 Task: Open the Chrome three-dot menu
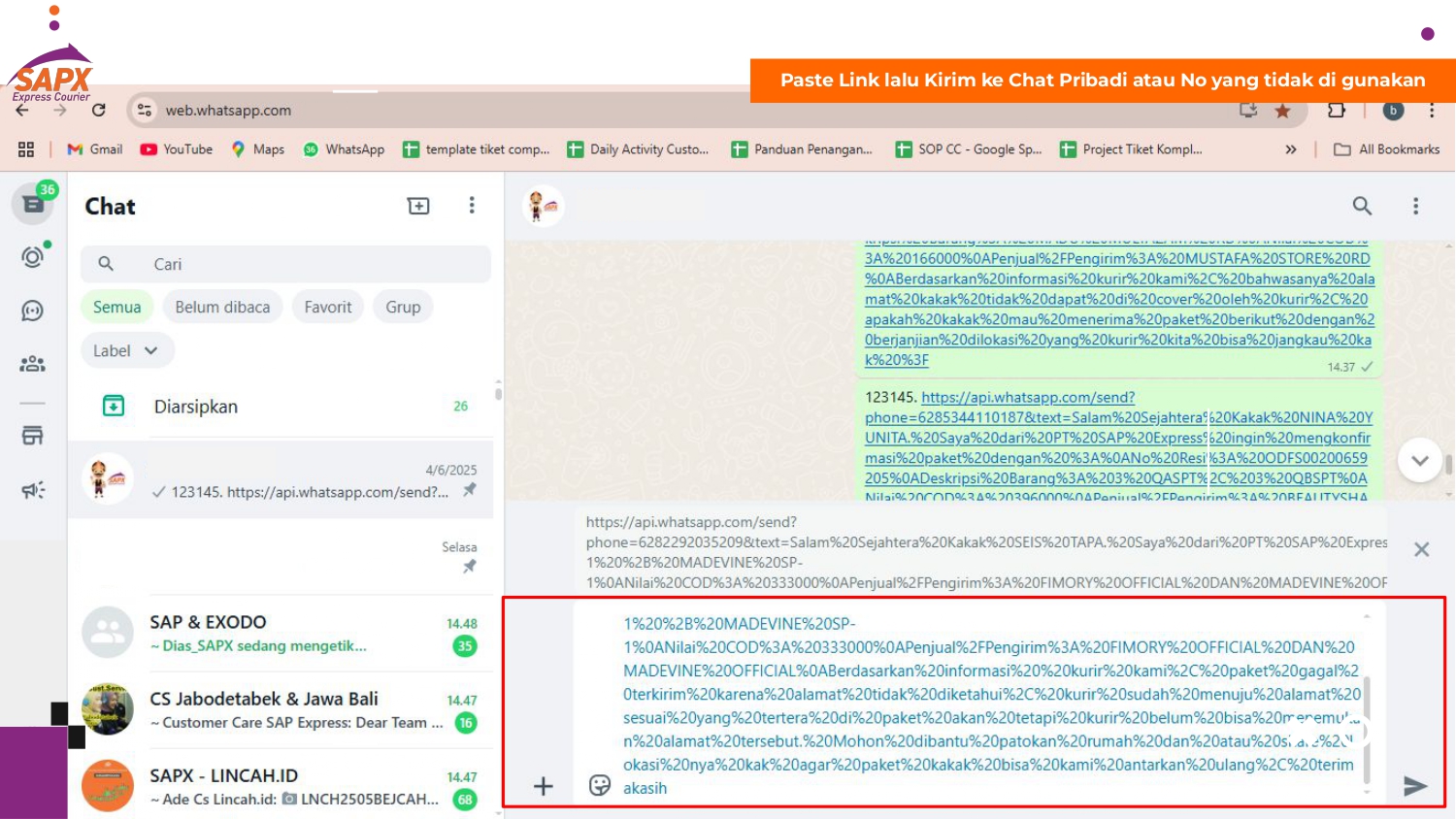[x=1432, y=110]
